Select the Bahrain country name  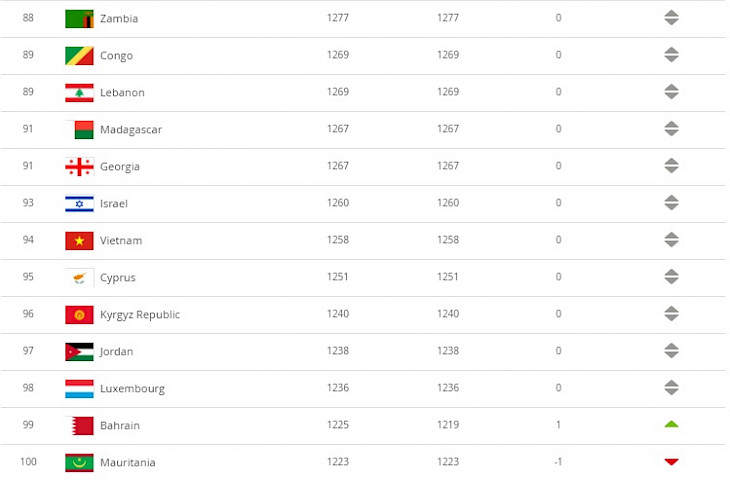[x=120, y=426]
